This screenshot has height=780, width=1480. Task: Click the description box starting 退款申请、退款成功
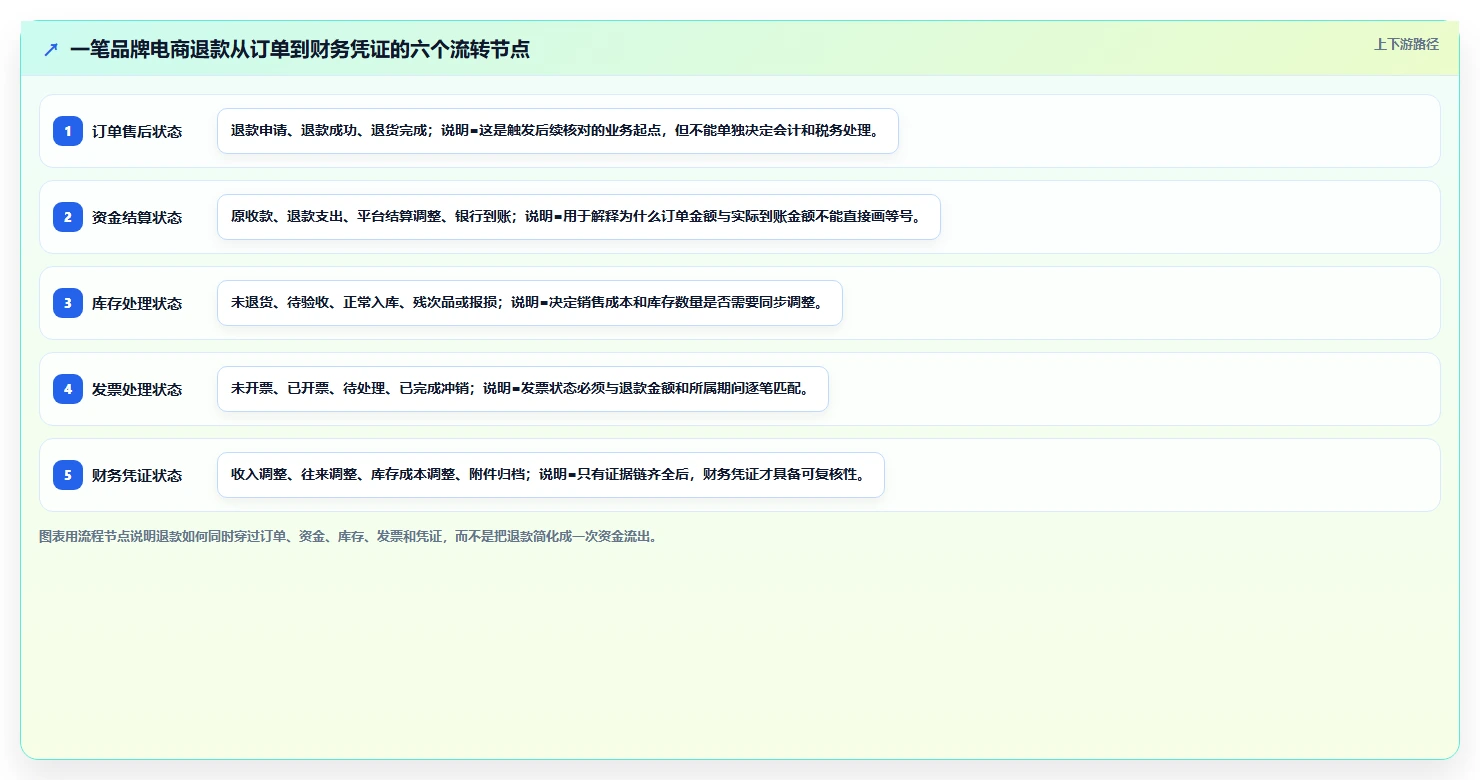click(558, 131)
